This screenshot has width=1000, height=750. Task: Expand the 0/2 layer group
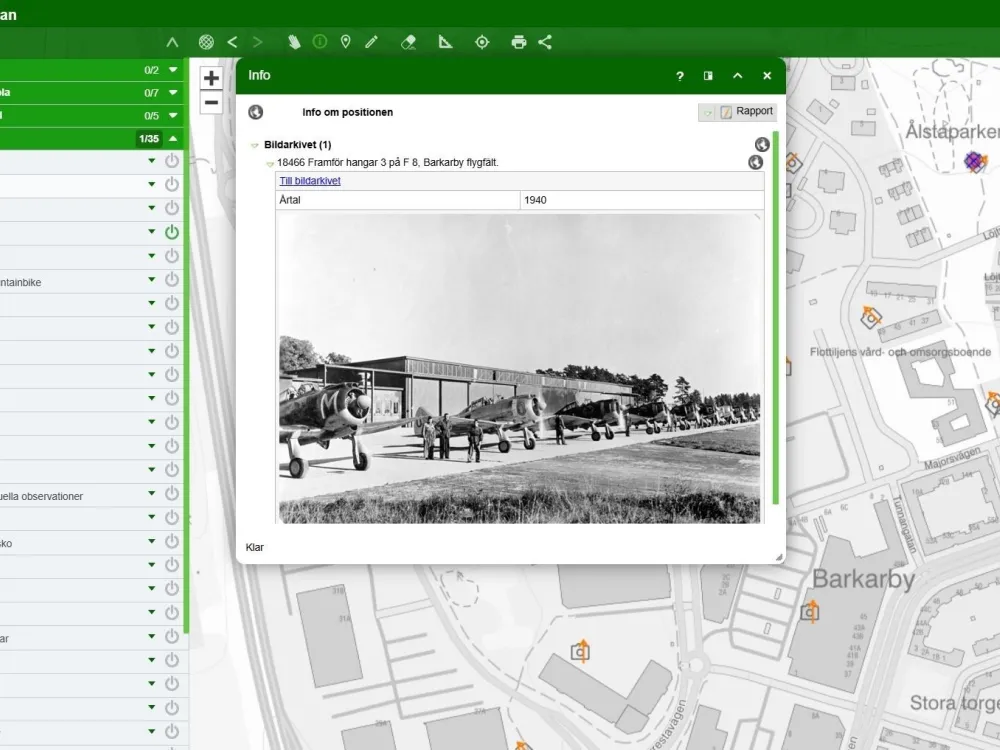click(173, 70)
